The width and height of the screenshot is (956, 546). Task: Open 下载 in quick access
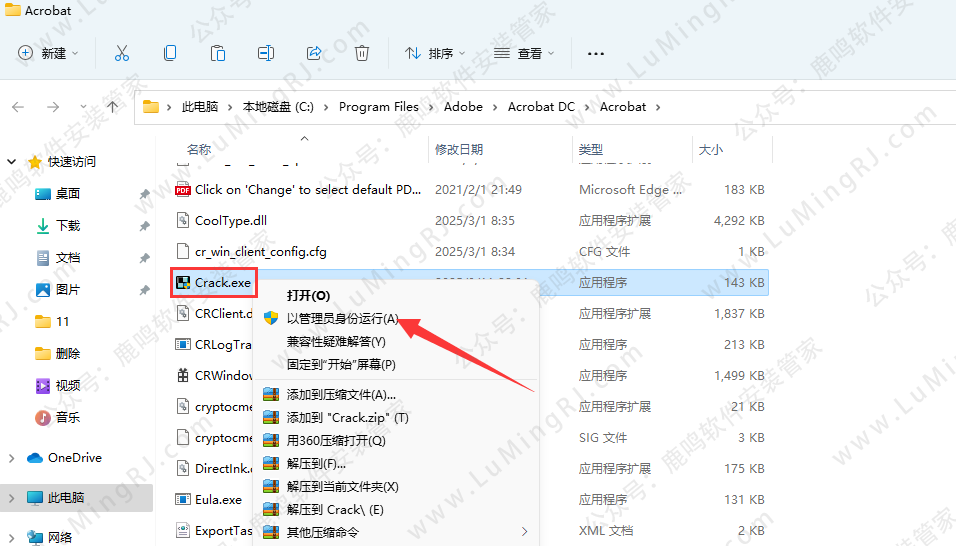coord(68,226)
